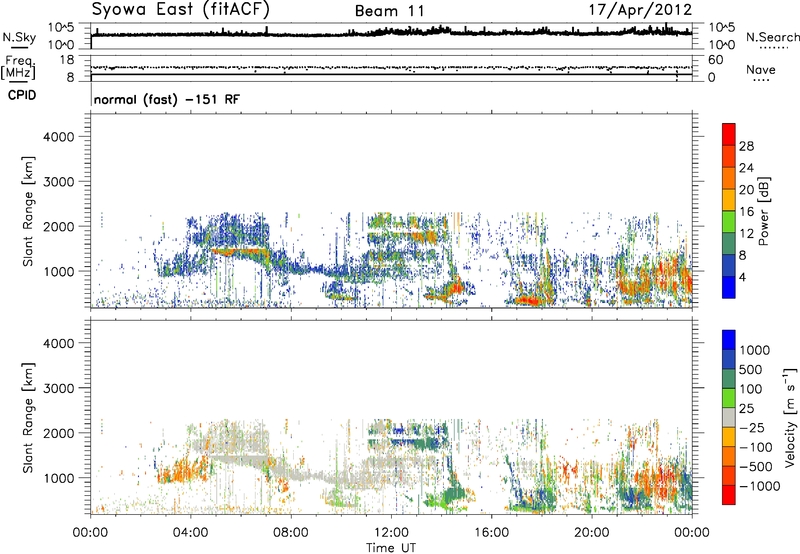Image resolution: width=800 pixels, height=554 pixels.
Task: Click the '-100' Velocity colorbar tick label
Action: click(757, 447)
